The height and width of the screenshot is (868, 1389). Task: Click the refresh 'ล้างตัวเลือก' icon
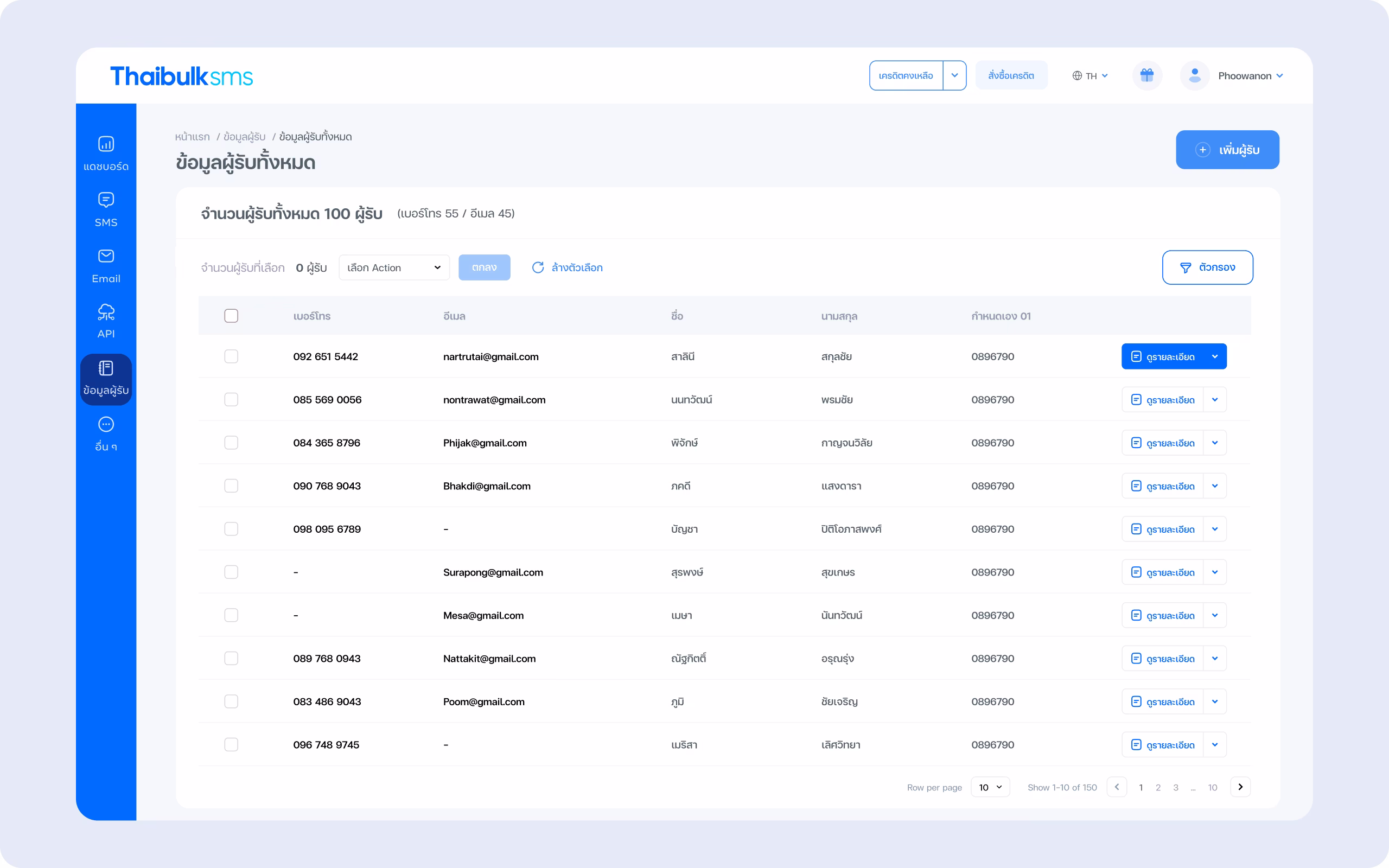538,267
